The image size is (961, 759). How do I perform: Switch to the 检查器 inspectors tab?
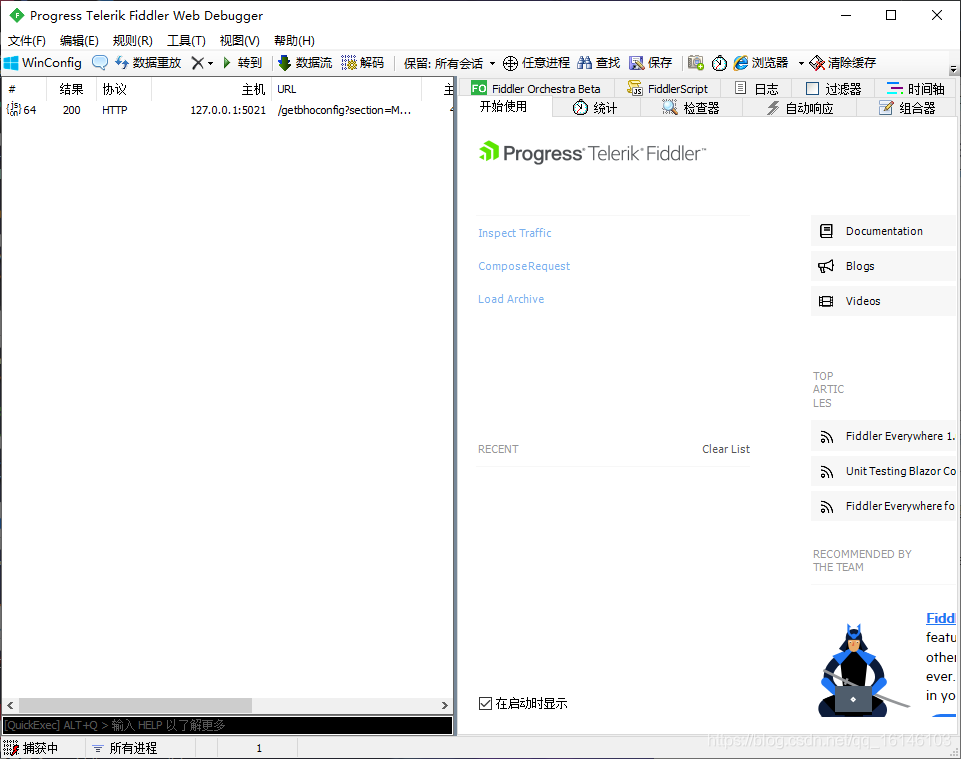pyautogui.click(x=691, y=108)
